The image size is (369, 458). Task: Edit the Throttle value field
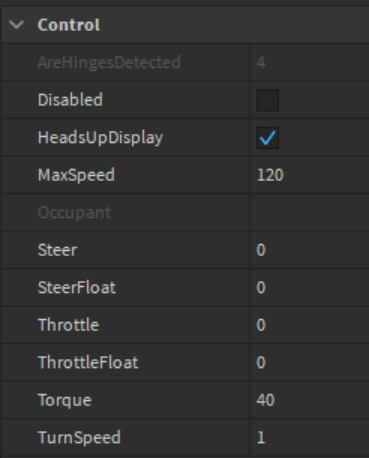(x=309, y=325)
